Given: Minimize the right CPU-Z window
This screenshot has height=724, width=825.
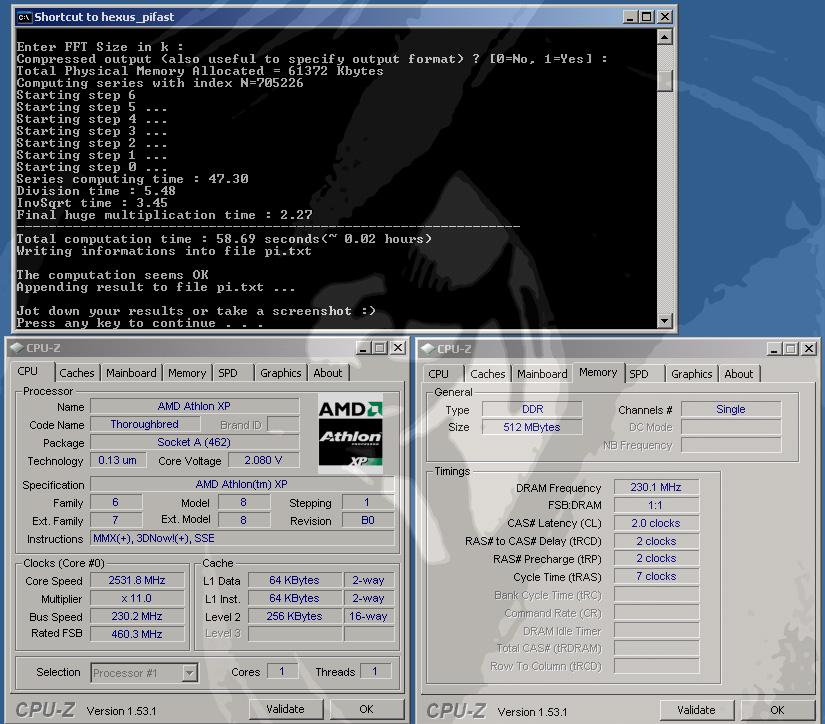Looking at the screenshot, I should (774, 349).
